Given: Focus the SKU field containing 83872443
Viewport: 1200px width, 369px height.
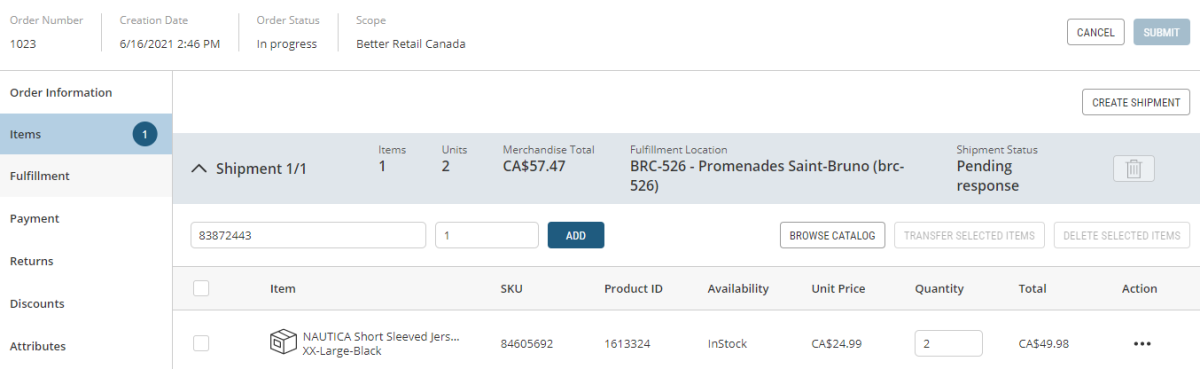Looking at the screenshot, I should pyautogui.click(x=308, y=235).
